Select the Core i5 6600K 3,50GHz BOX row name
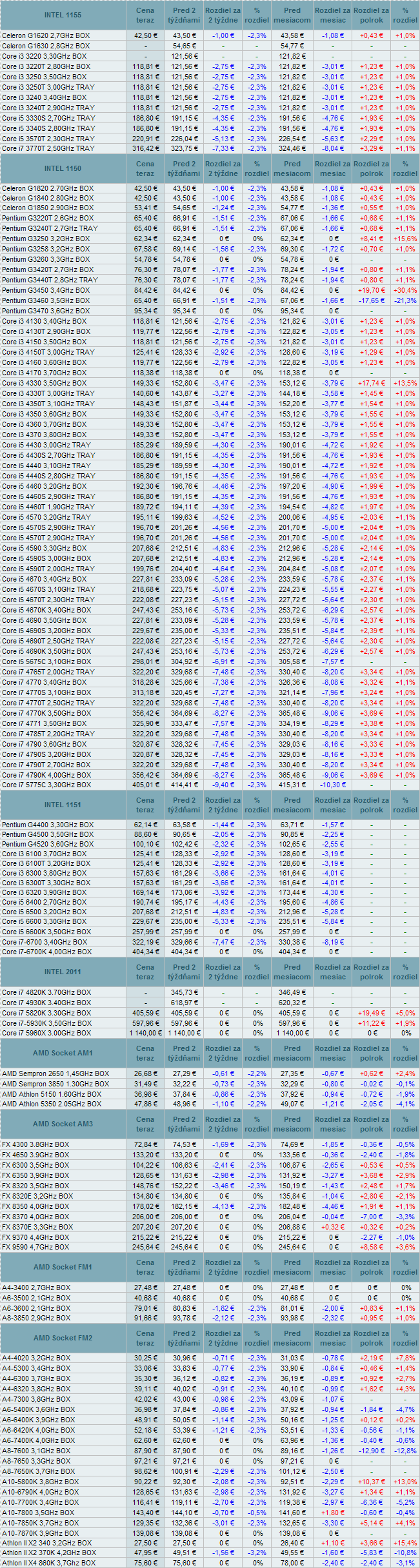The height and width of the screenshot is (1568, 420). pyautogui.click(x=46, y=932)
